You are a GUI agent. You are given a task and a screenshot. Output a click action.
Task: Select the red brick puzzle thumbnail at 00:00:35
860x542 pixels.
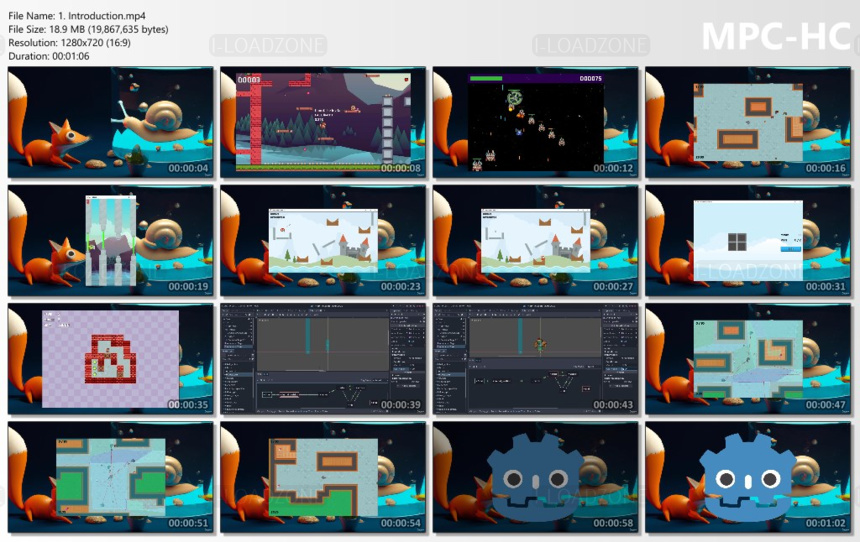pyautogui.click(x=111, y=360)
